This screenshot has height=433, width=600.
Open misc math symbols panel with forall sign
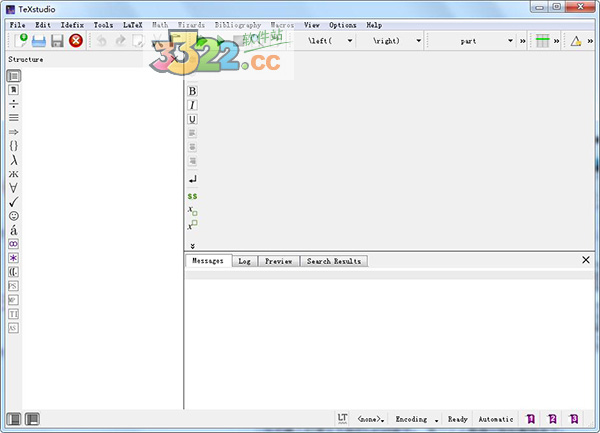click(x=14, y=188)
